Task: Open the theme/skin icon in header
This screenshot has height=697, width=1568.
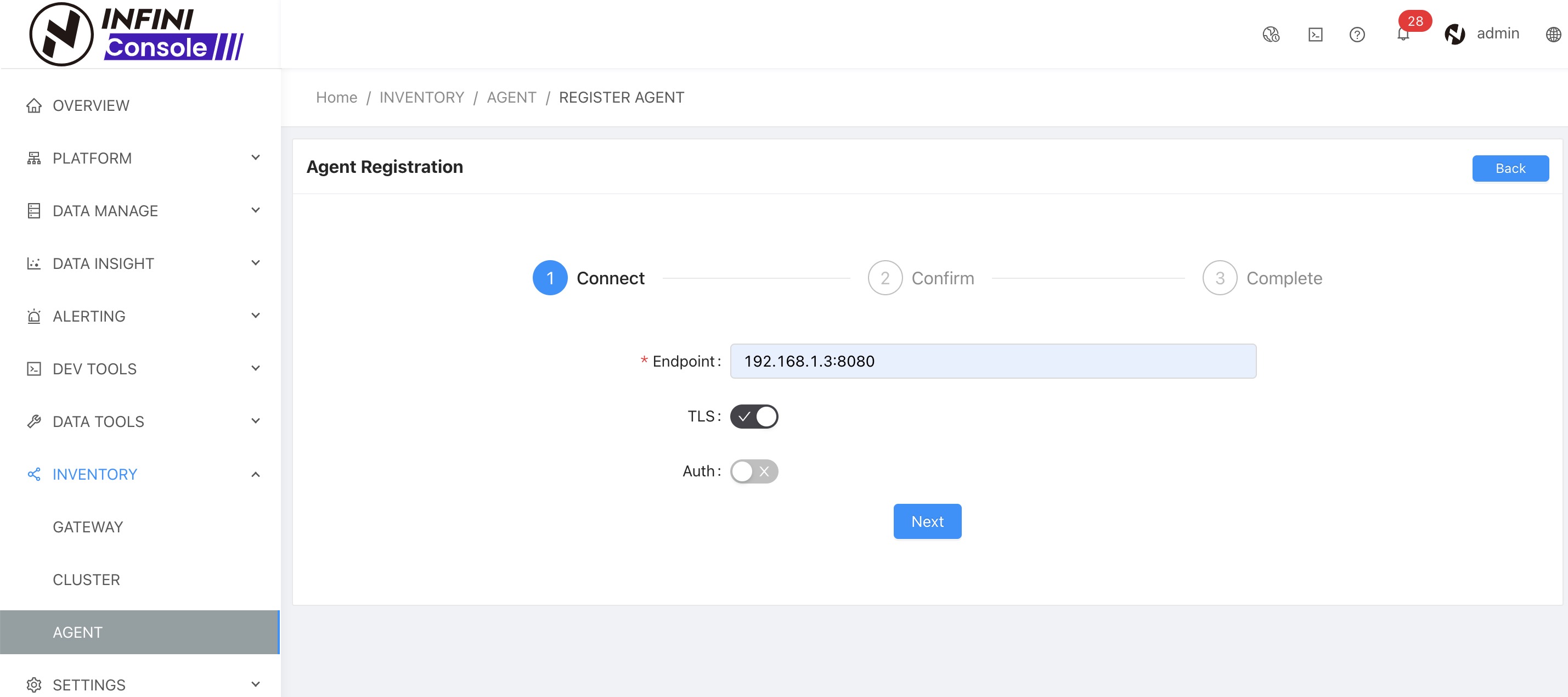Action: tap(1271, 34)
